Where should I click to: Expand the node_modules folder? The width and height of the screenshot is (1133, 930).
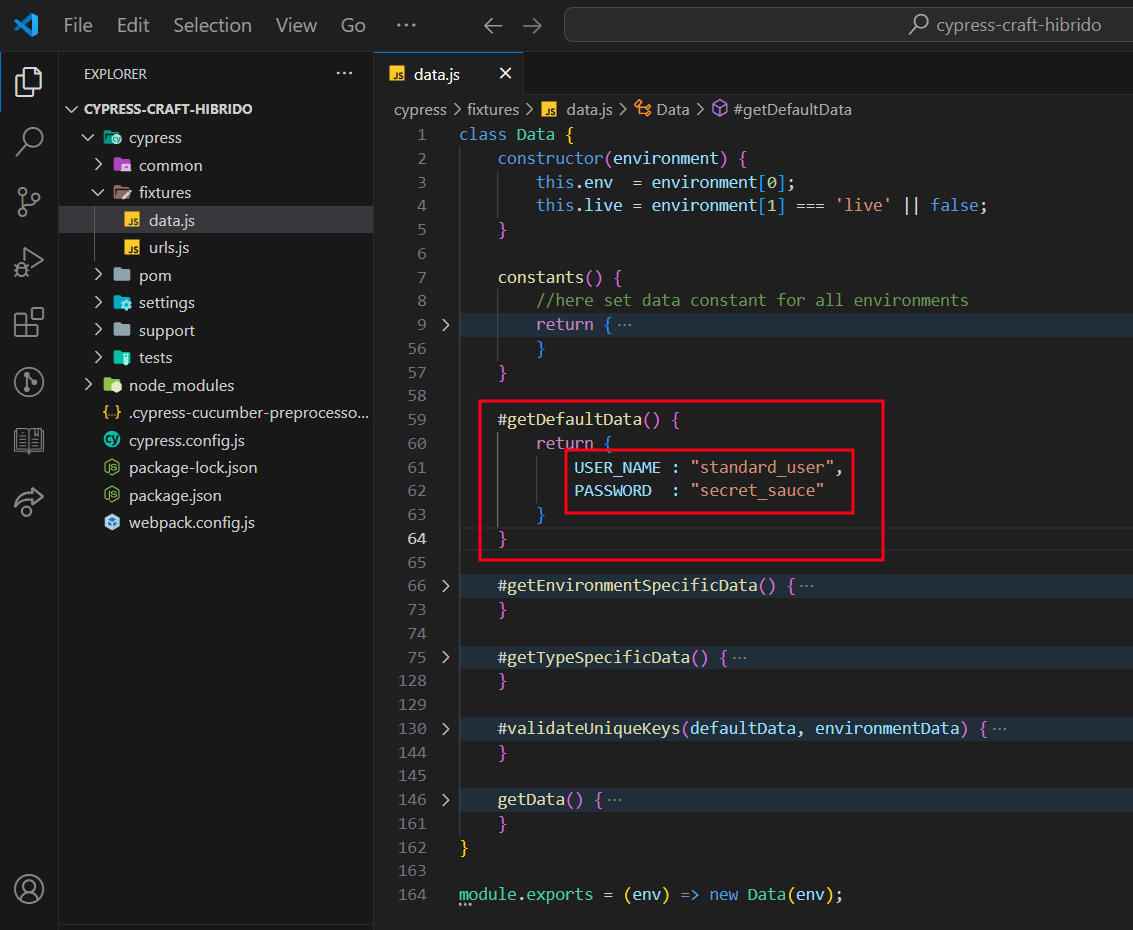click(x=88, y=384)
